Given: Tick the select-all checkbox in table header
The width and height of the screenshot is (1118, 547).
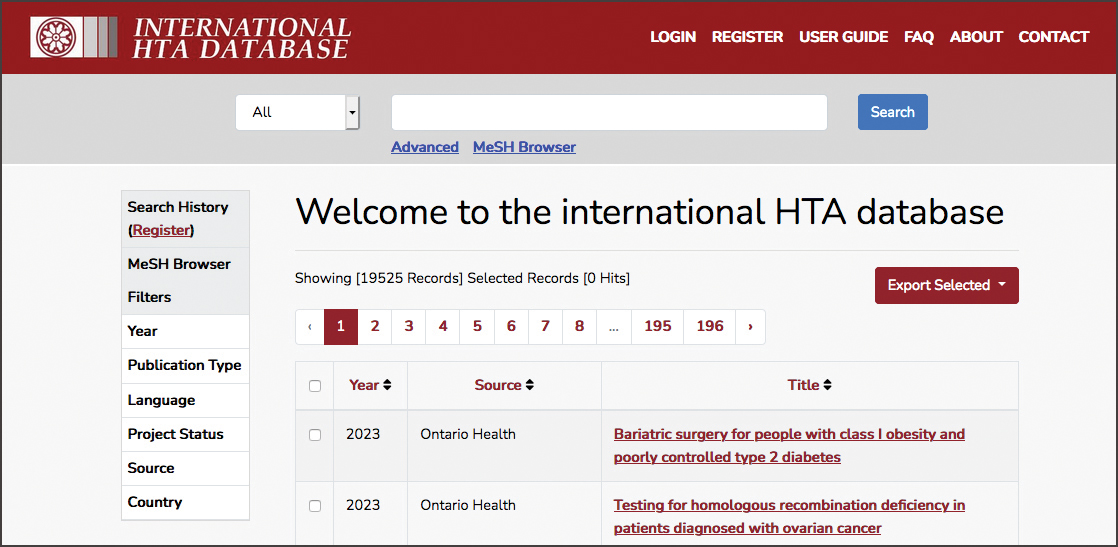Looking at the screenshot, I should tap(315, 386).
